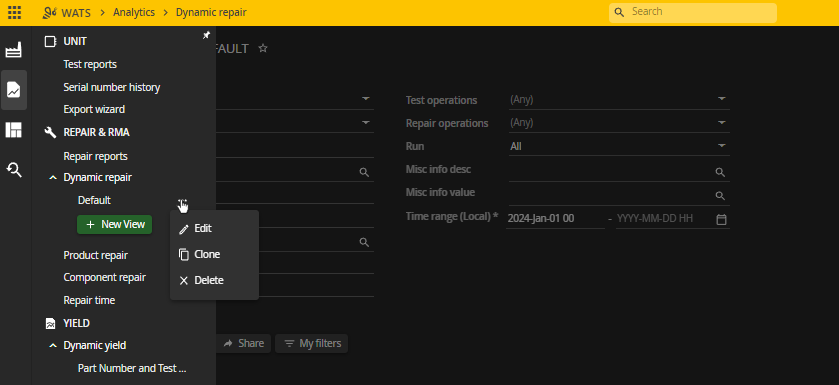
Task: Open the apps grid menu icon
Action: coord(14,12)
